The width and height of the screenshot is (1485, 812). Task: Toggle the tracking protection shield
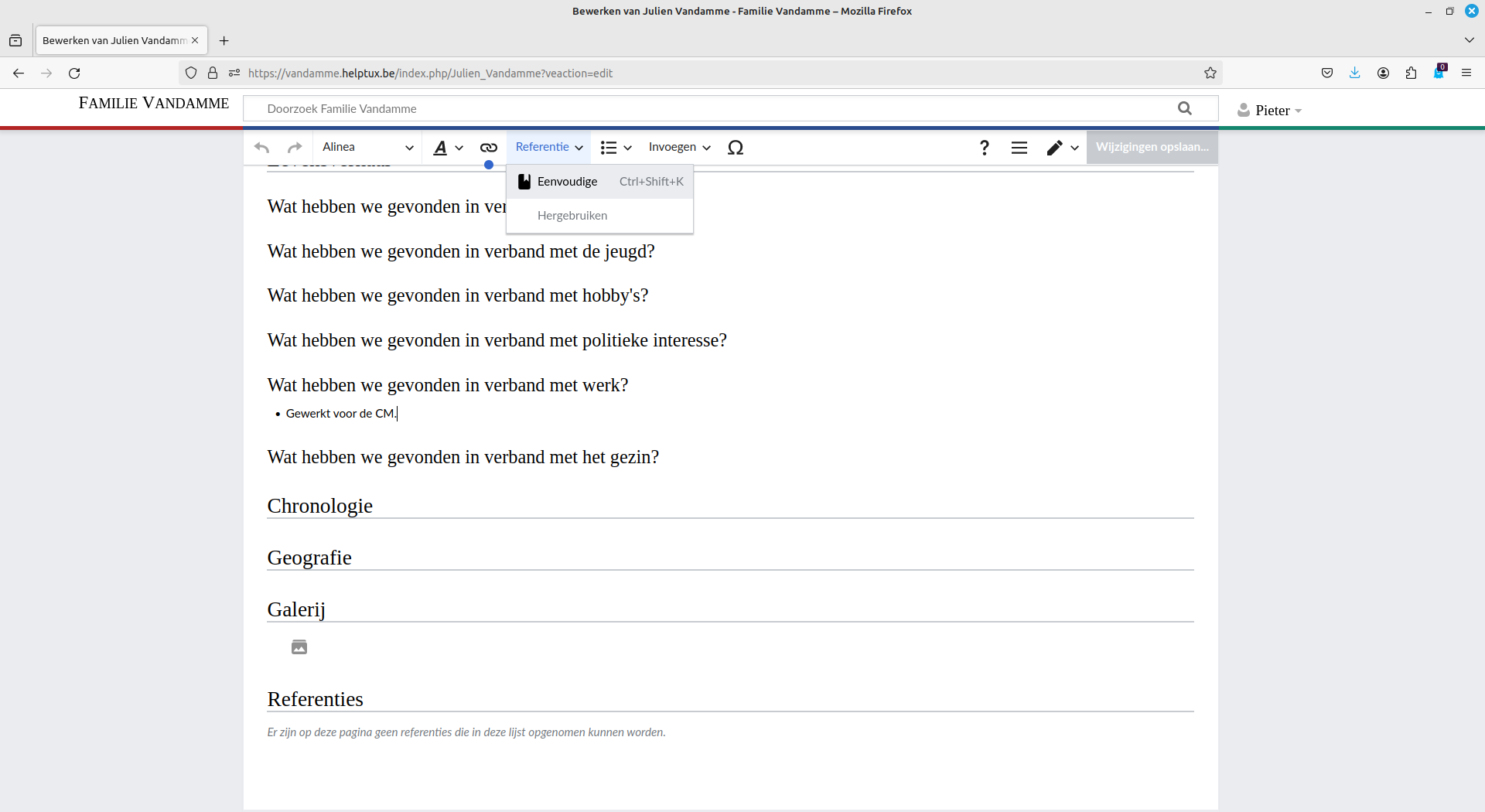tap(191, 73)
